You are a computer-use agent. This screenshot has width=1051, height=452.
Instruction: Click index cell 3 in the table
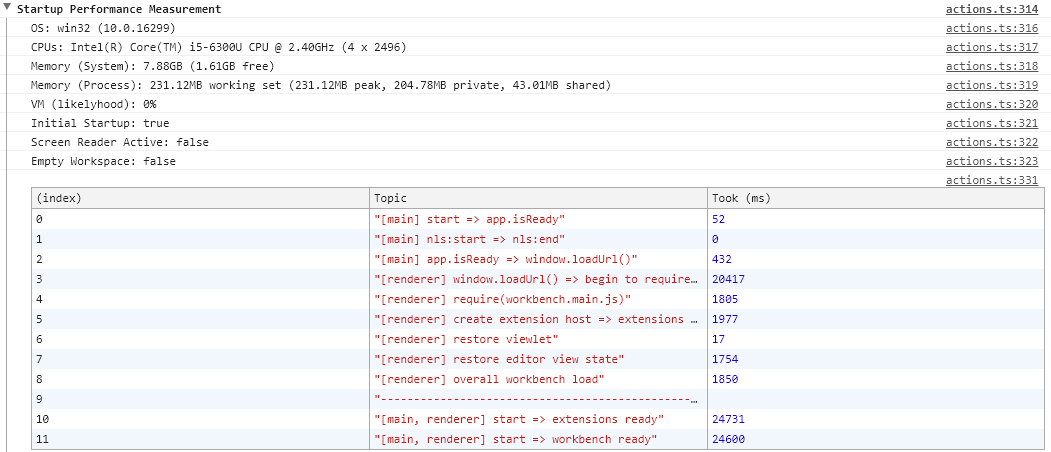click(x=200, y=279)
